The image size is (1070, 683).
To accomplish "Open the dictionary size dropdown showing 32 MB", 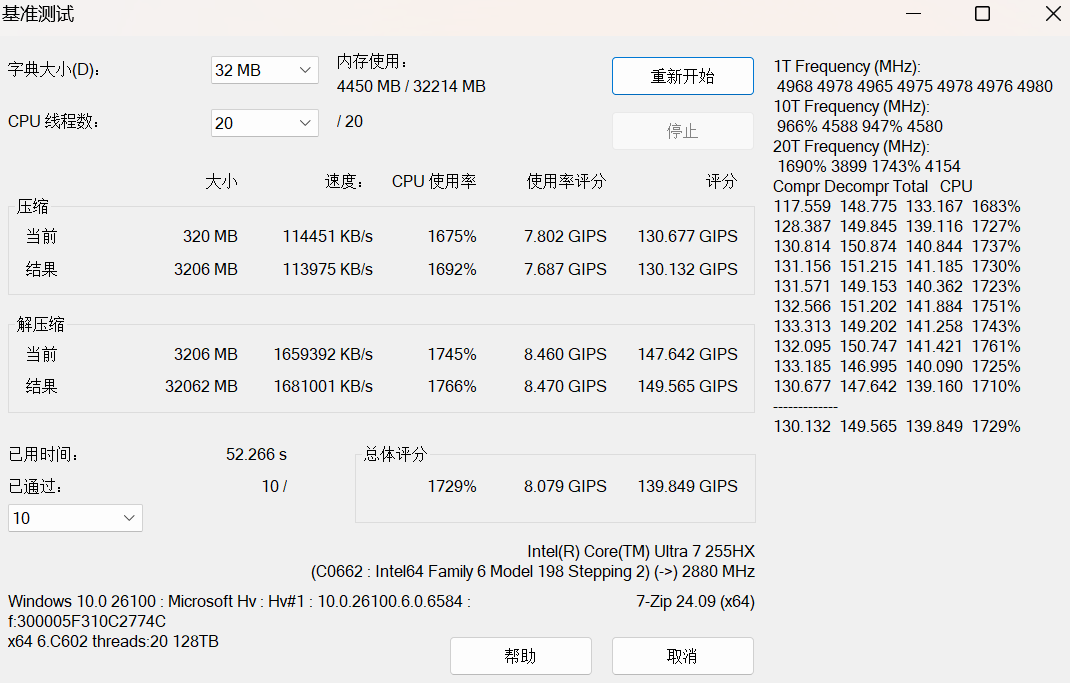I will point(265,70).
